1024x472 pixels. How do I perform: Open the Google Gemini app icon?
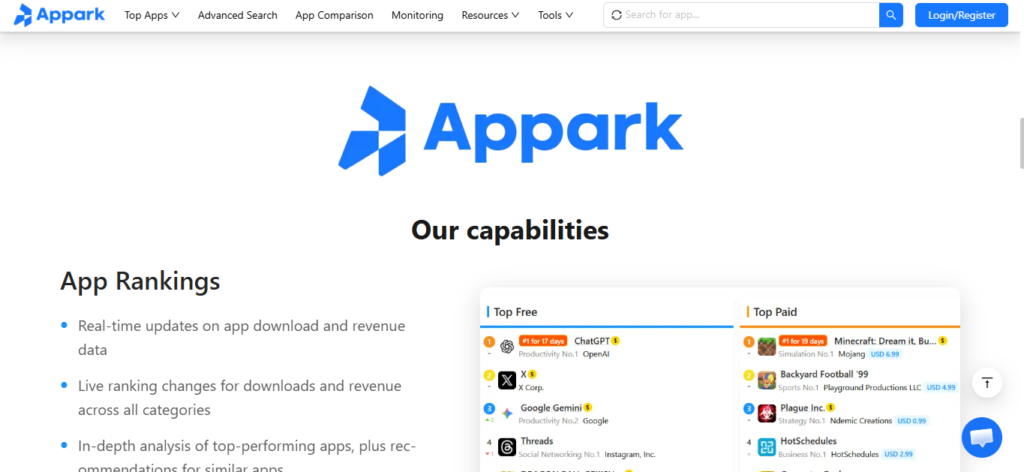click(507, 413)
